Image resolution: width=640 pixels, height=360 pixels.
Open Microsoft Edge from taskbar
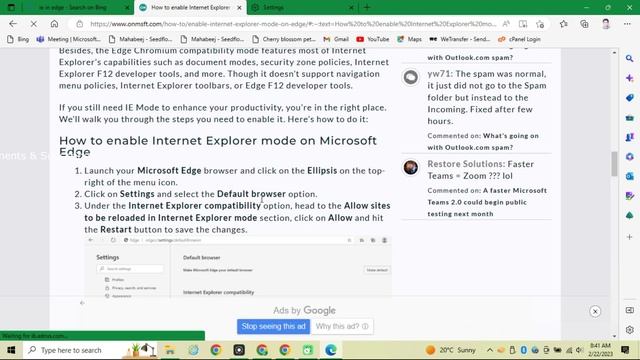[x=331, y=350]
